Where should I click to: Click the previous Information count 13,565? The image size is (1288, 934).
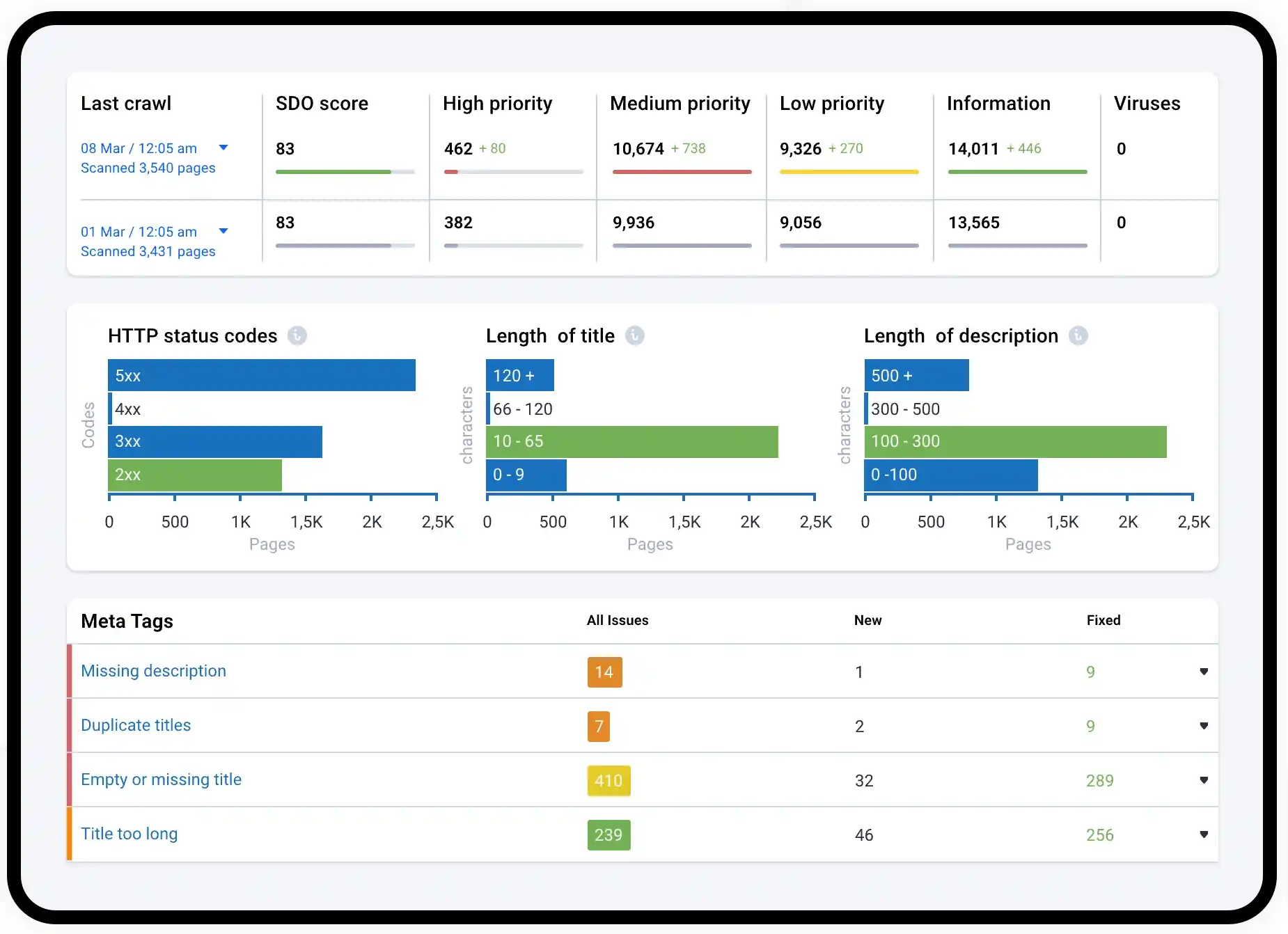[x=974, y=222]
